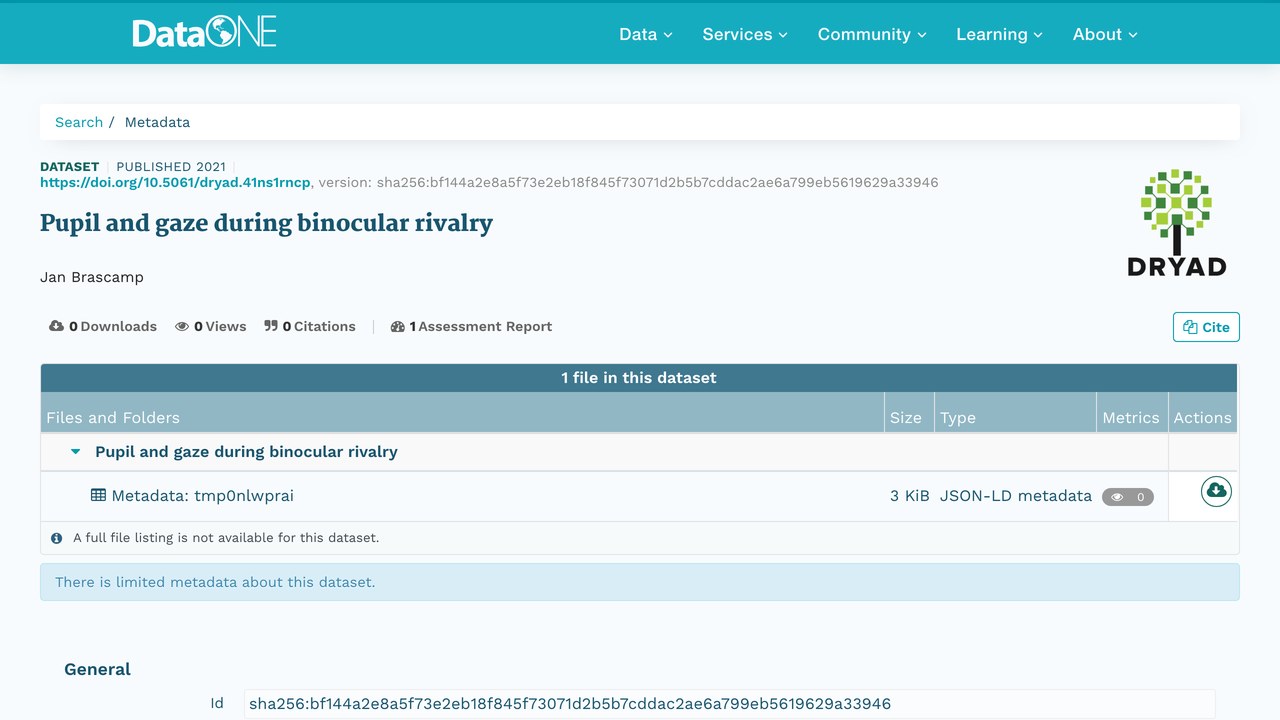
Task: Click the 0 Citations metric
Action: click(x=310, y=326)
